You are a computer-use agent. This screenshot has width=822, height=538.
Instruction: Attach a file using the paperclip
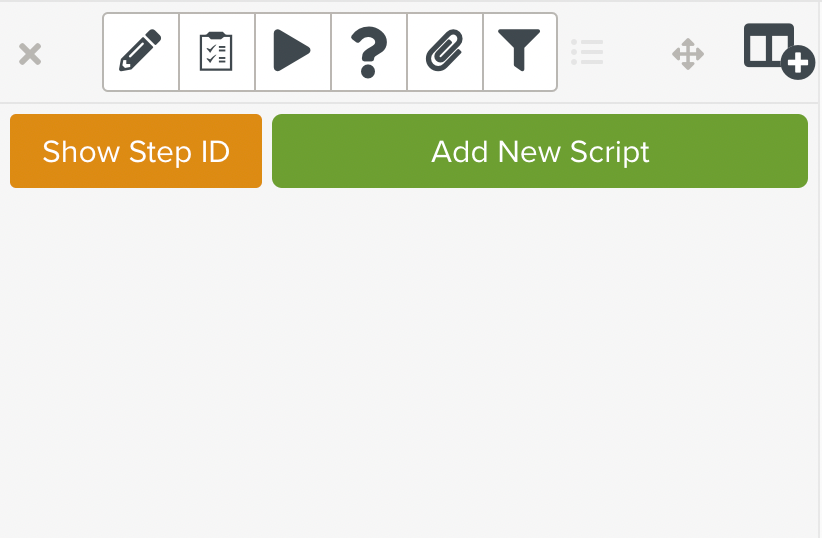coord(444,52)
